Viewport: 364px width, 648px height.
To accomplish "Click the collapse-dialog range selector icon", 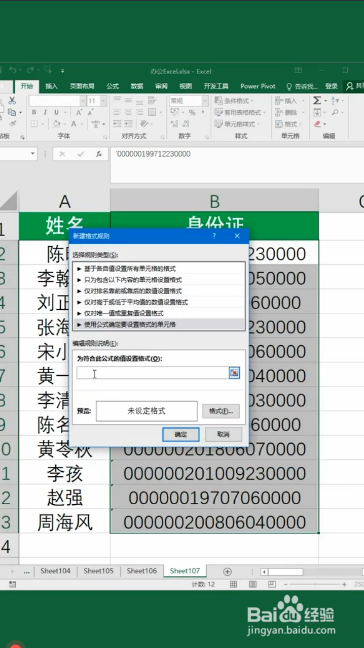I will coord(234,373).
